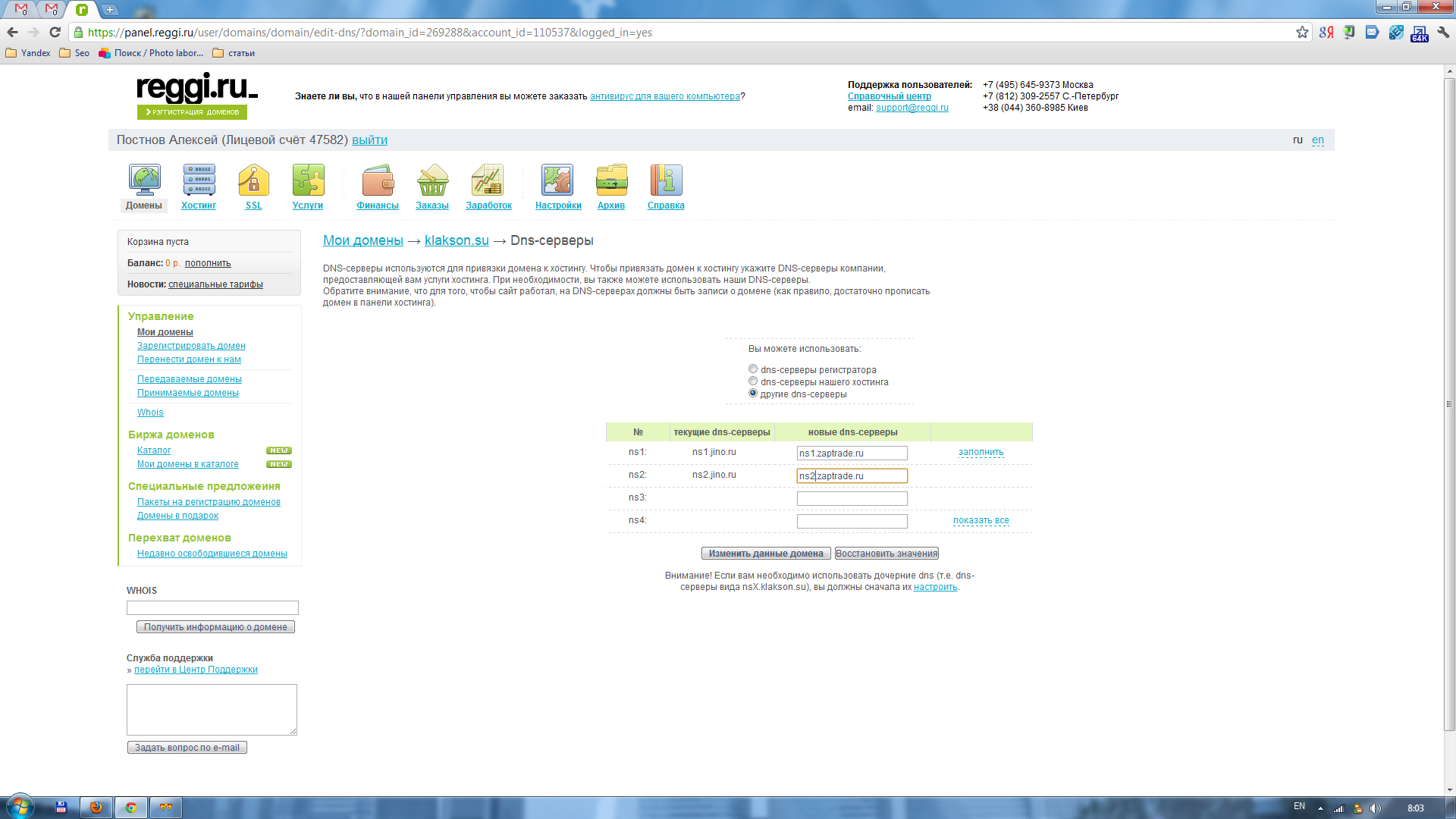Open the Заработок chart icon
The width and height of the screenshot is (1456, 819).
pos(488,180)
